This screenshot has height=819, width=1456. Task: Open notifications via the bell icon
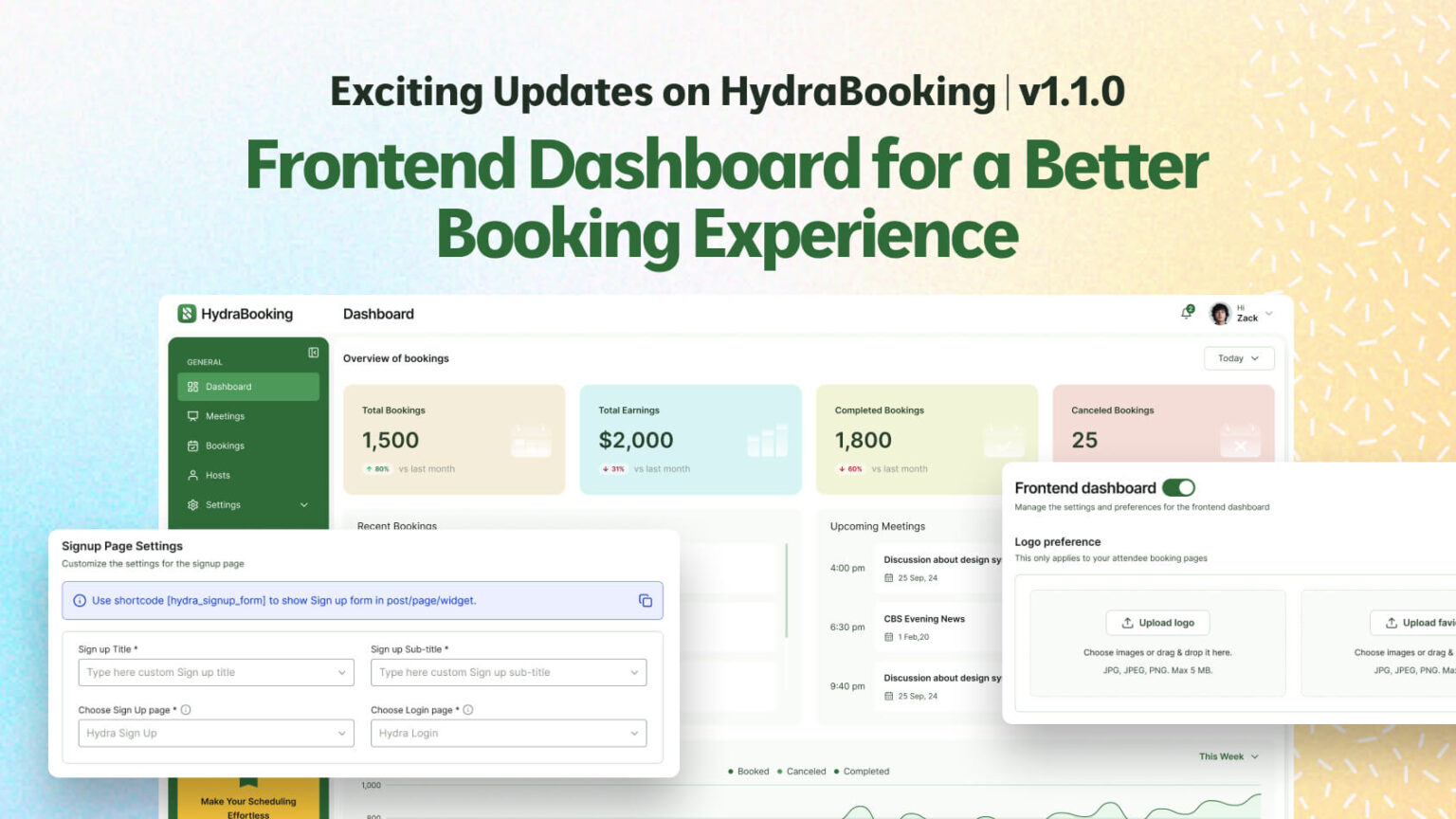(x=1186, y=312)
